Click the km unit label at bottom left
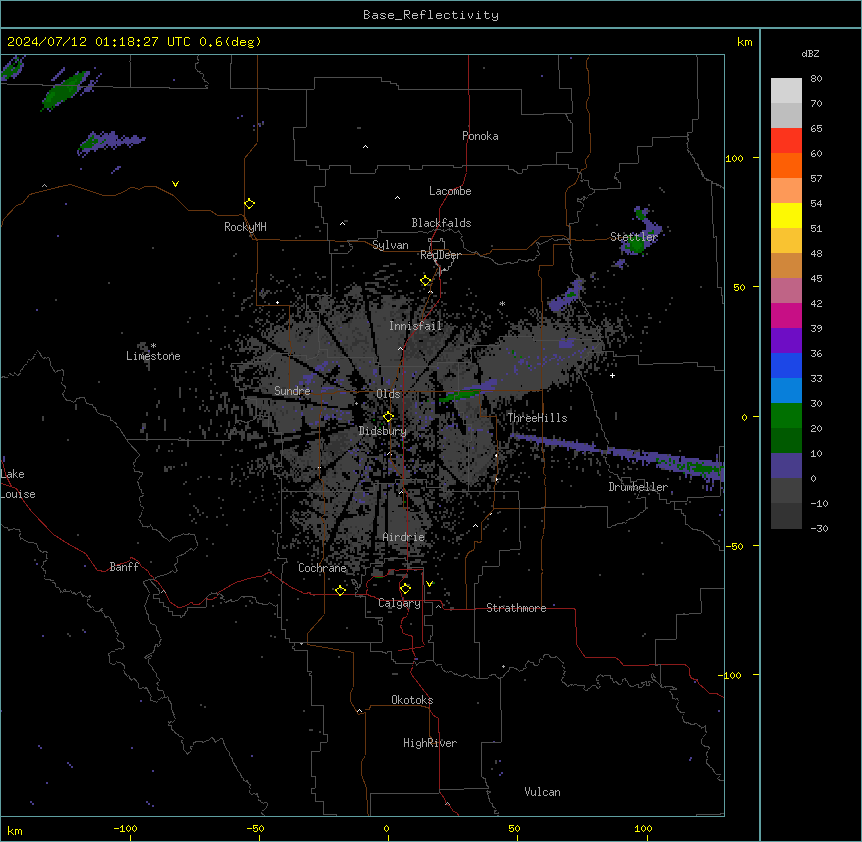 pyautogui.click(x=15, y=831)
